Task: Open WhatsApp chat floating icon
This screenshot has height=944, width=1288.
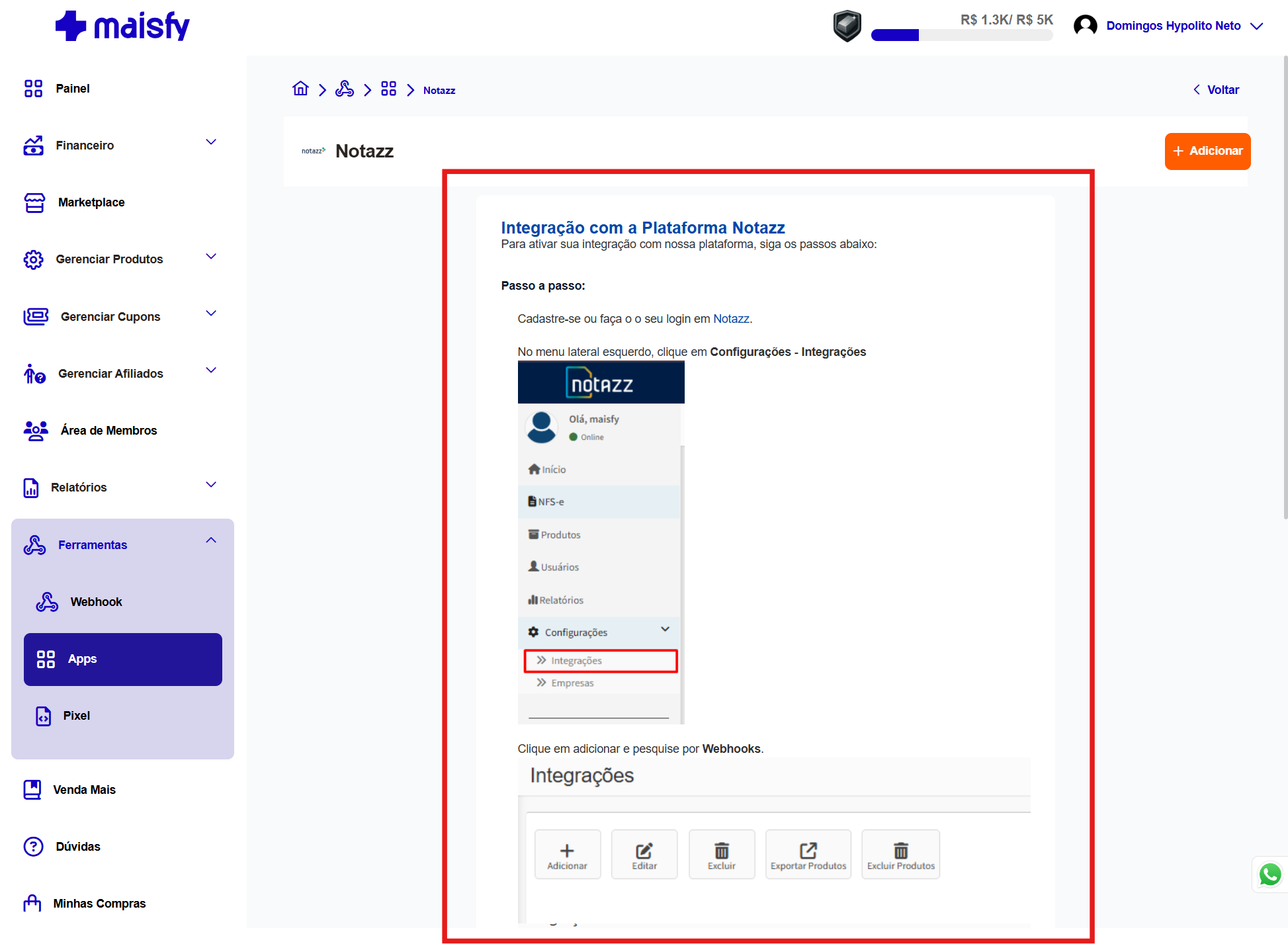Action: coord(1270,875)
